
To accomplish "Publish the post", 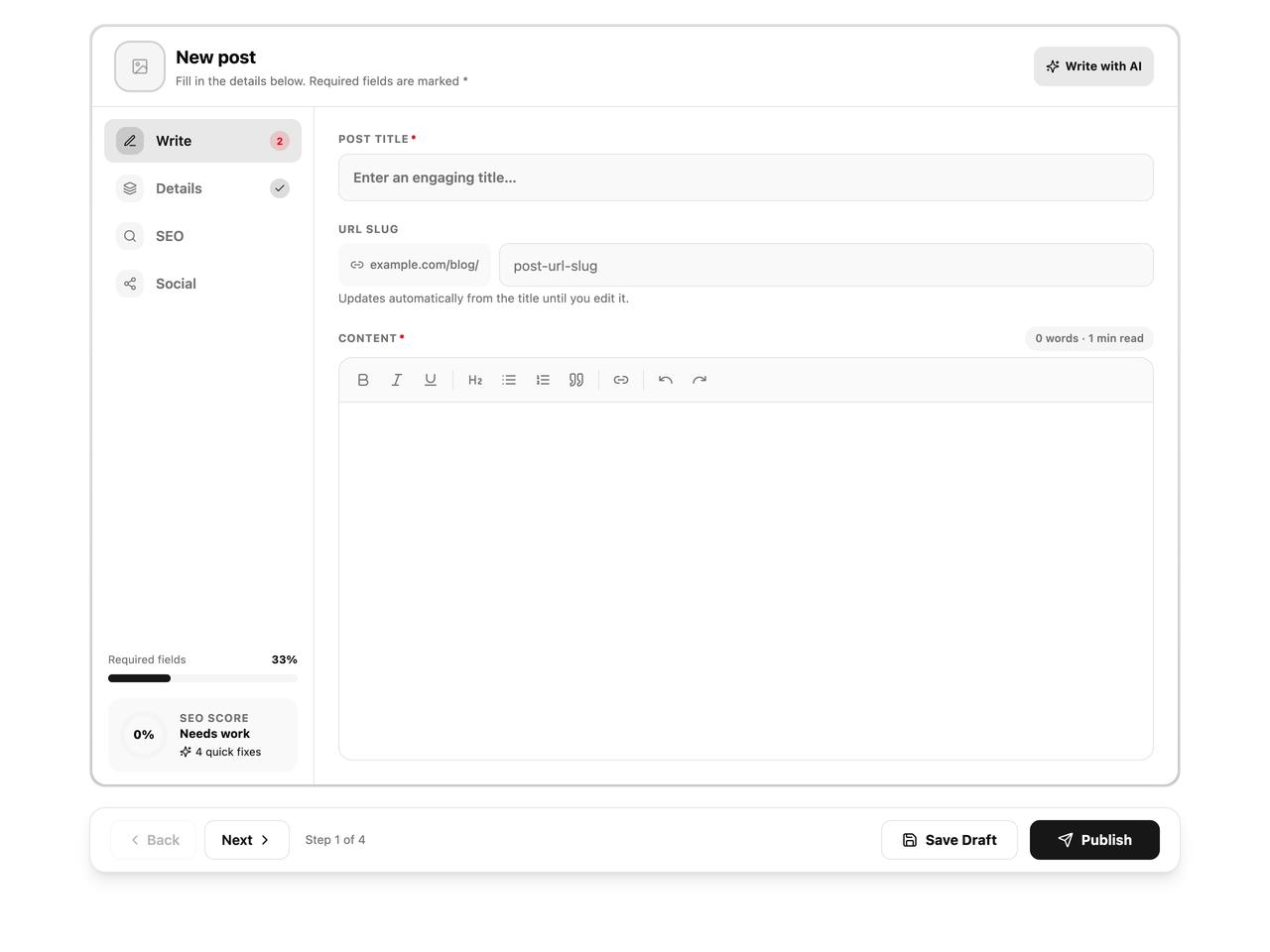I will pos(1094,840).
